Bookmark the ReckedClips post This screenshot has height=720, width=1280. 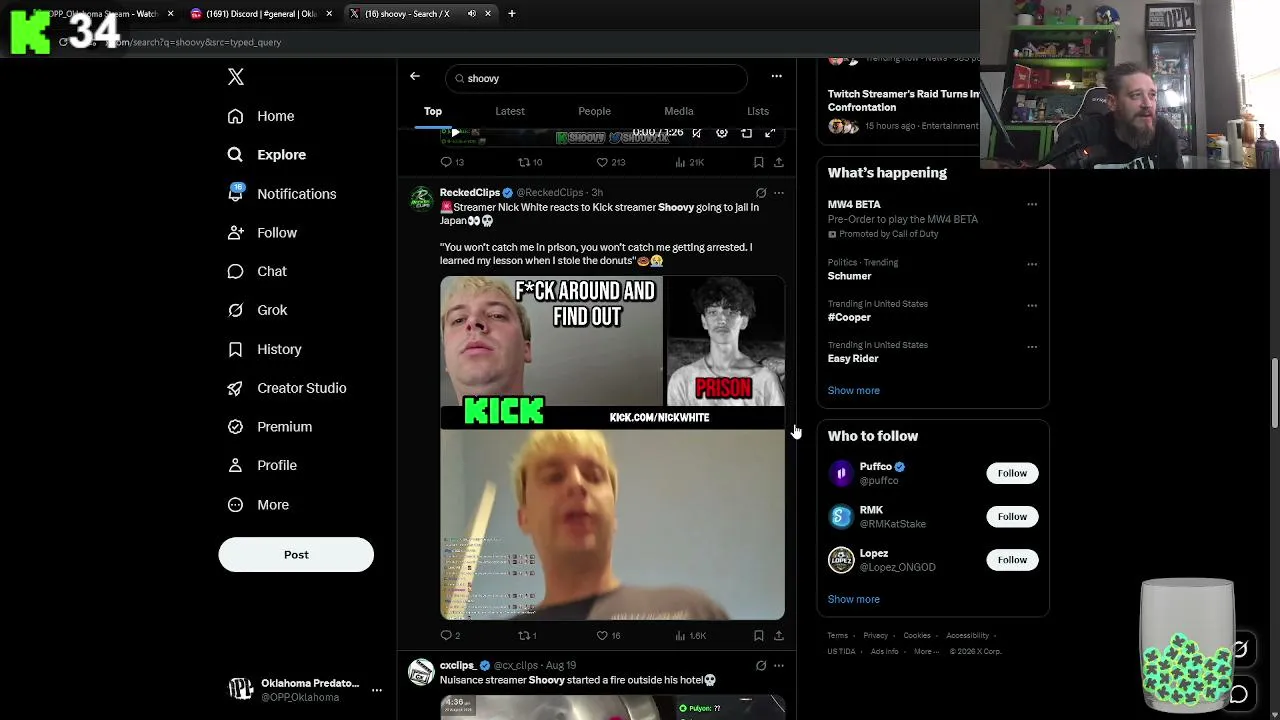(x=759, y=635)
